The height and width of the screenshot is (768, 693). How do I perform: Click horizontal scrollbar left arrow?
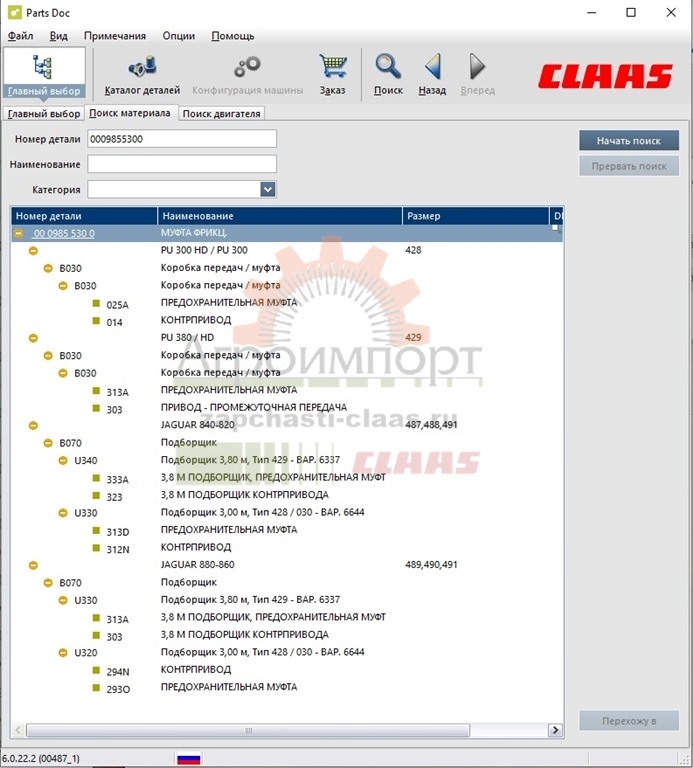click(18, 730)
